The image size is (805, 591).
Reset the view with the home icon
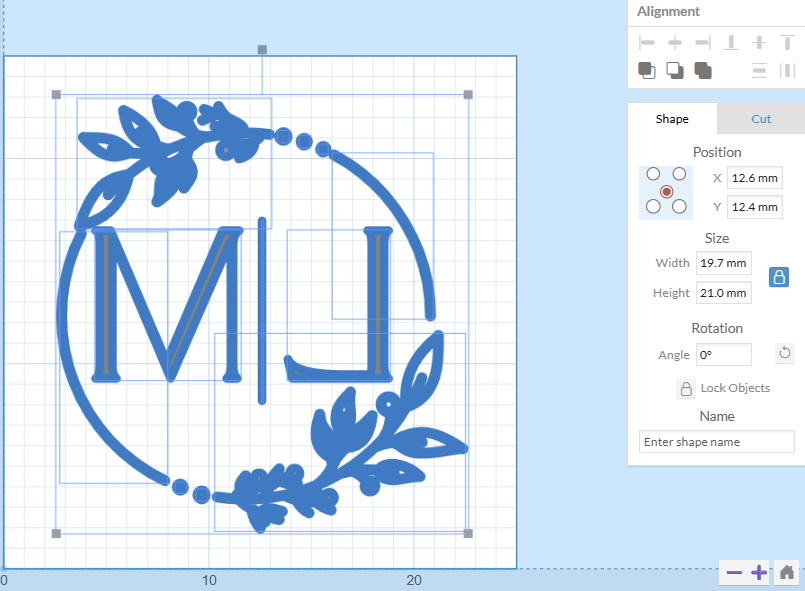point(787,572)
